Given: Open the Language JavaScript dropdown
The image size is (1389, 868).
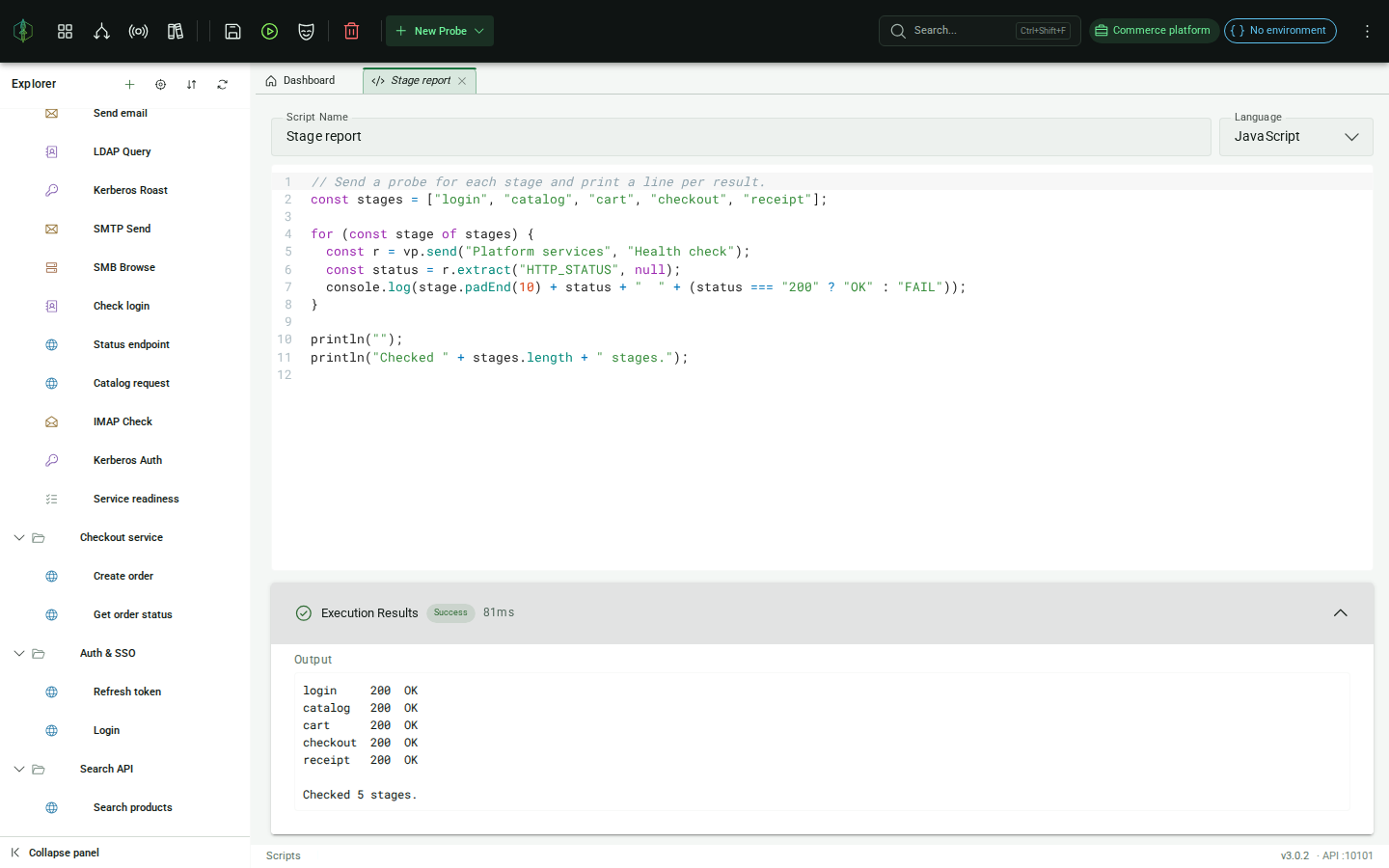Looking at the screenshot, I should pos(1295,137).
